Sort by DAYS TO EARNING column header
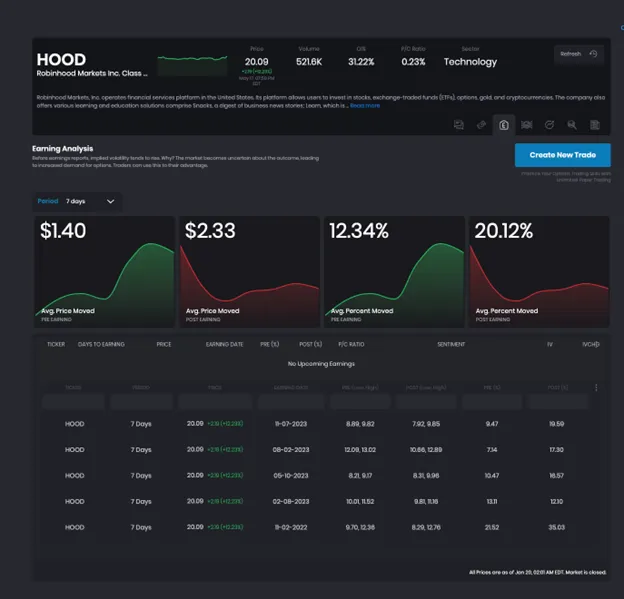 (x=101, y=344)
